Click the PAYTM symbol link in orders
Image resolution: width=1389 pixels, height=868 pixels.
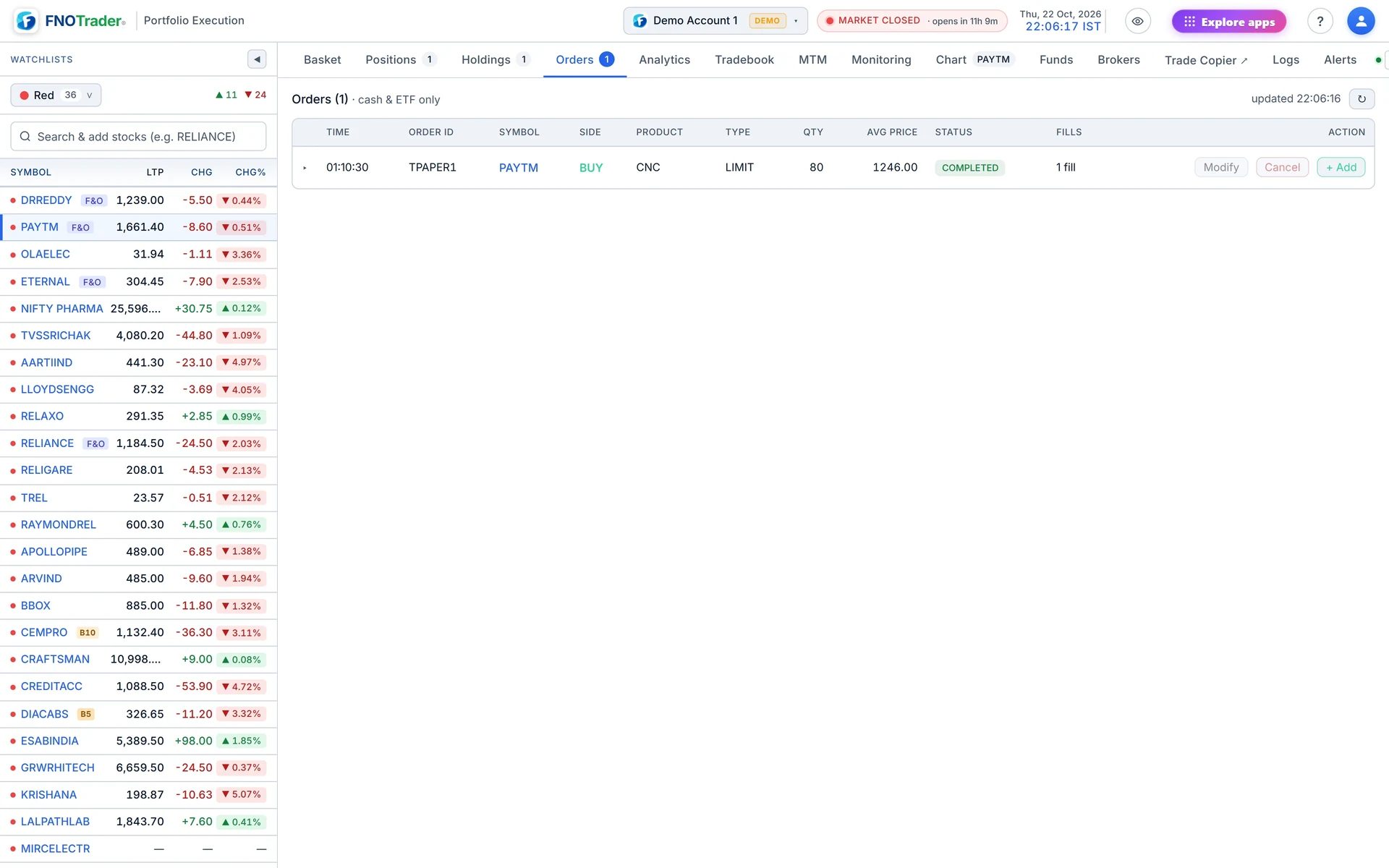click(x=518, y=168)
